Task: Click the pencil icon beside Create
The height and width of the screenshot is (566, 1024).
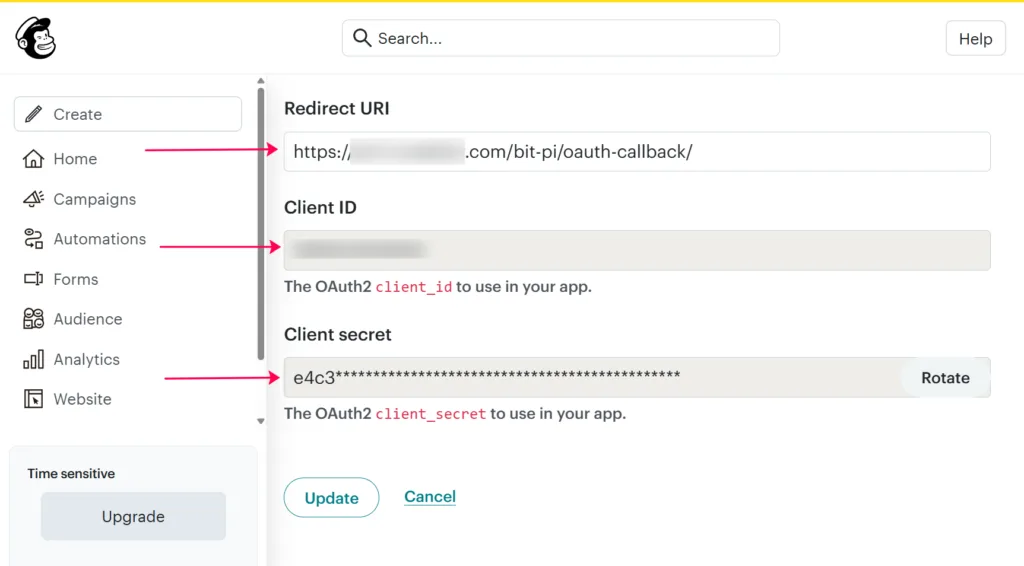Action: (x=33, y=114)
